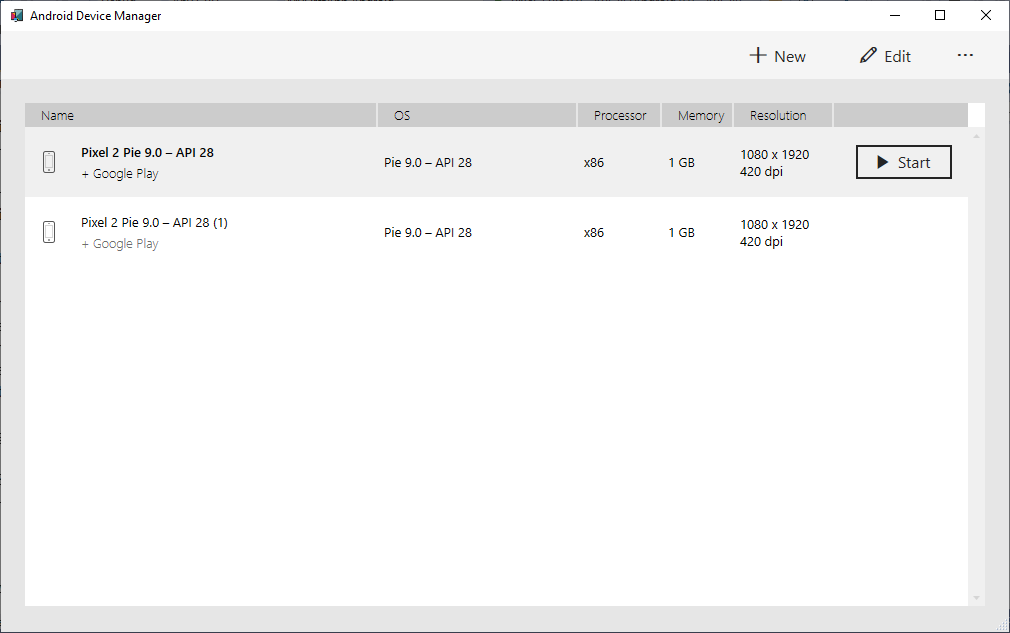Click phone icon of Pixel 2 API 28 row
Viewport: 1010px width, 633px height.
[49, 162]
